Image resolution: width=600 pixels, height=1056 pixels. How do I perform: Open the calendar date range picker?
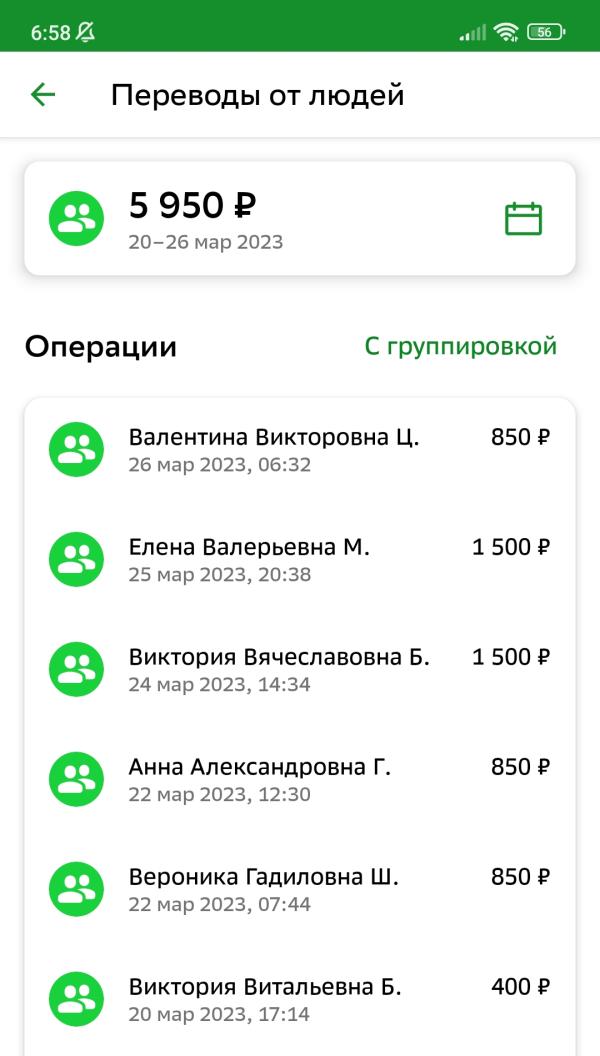pyautogui.click(x=523, y=219)
